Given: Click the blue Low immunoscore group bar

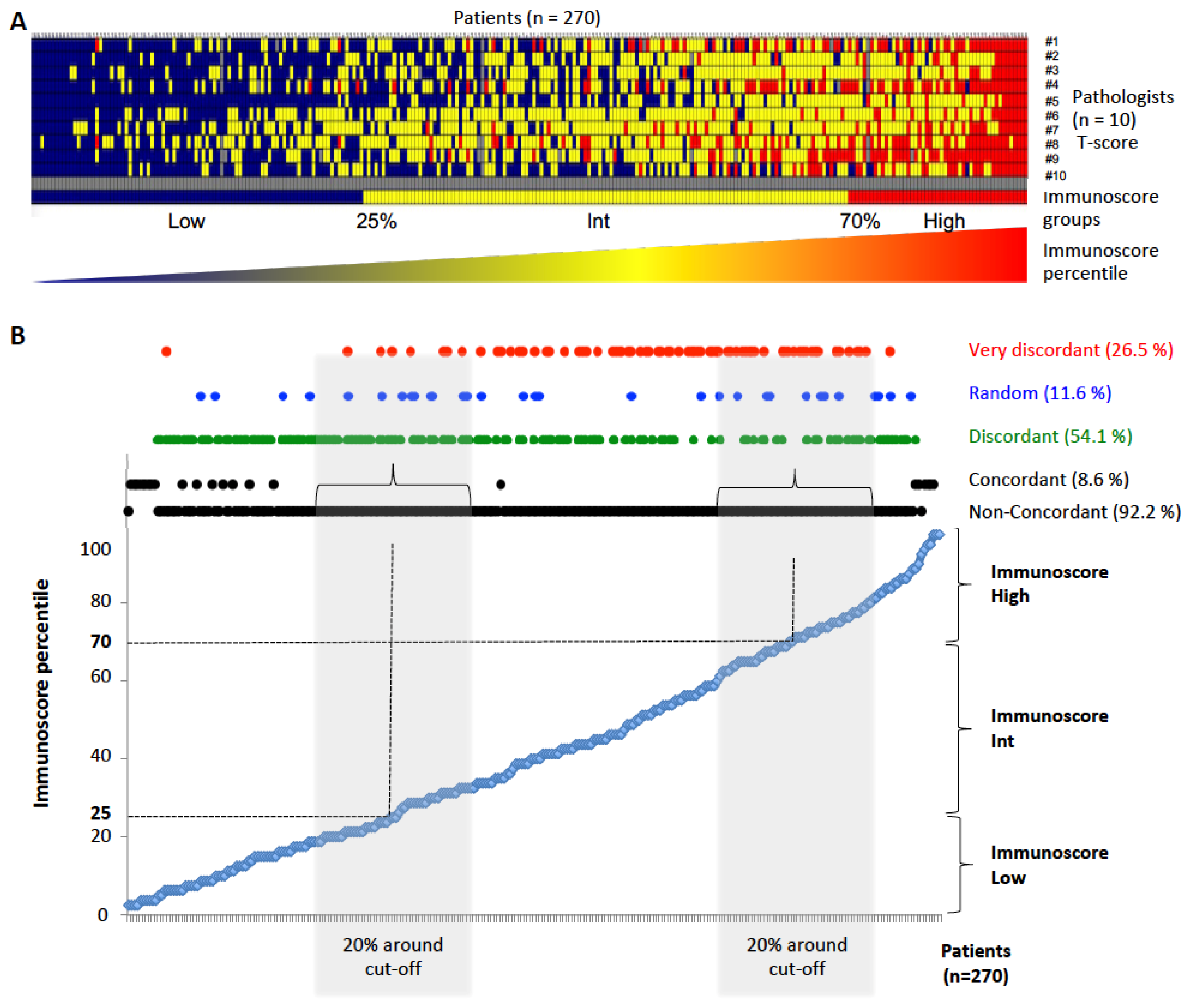Looking at the screenshot, I should [x=197, y=198].
